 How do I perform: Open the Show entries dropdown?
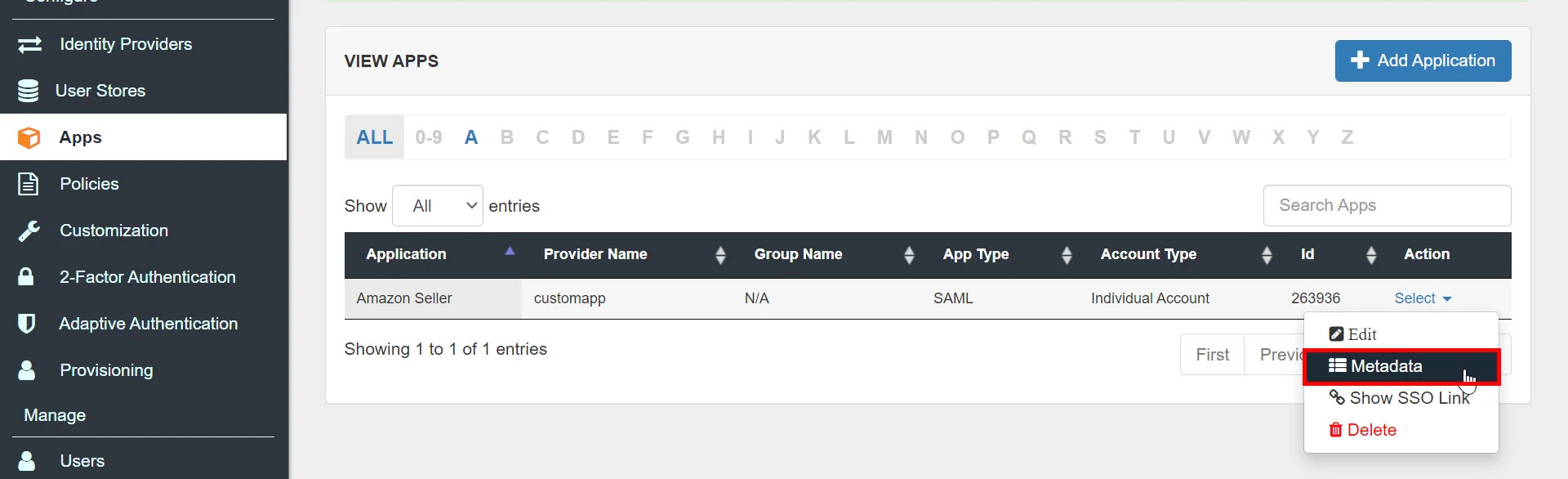click(438, 206)
